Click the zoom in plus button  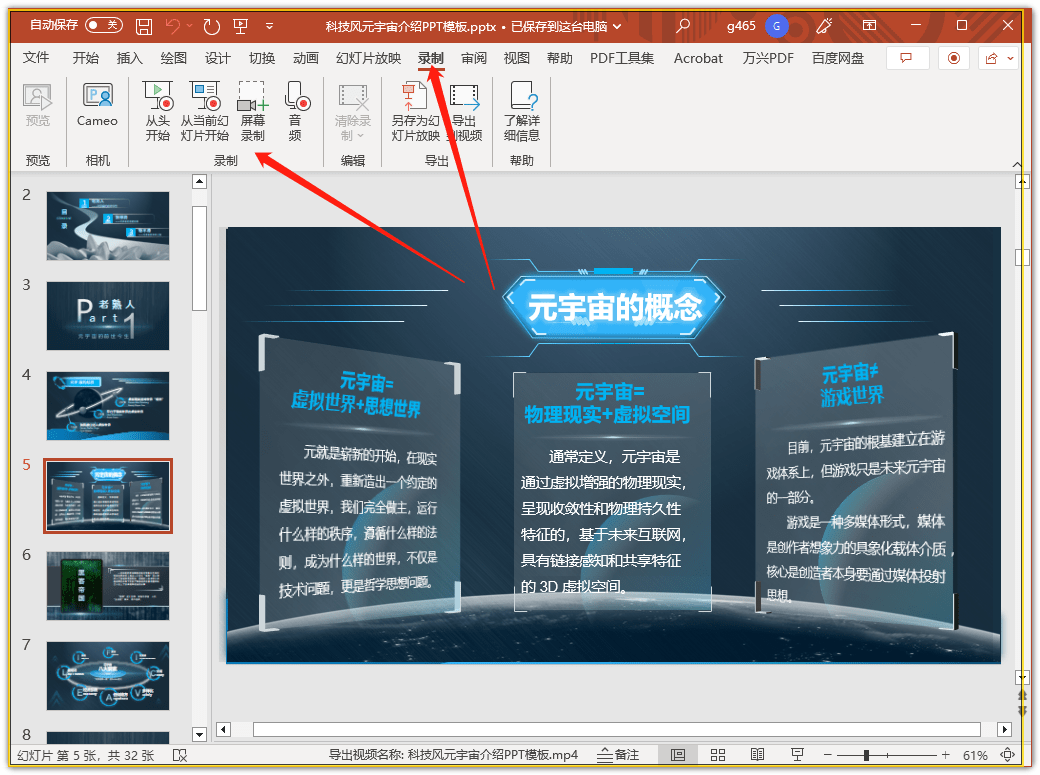(946, 755)
